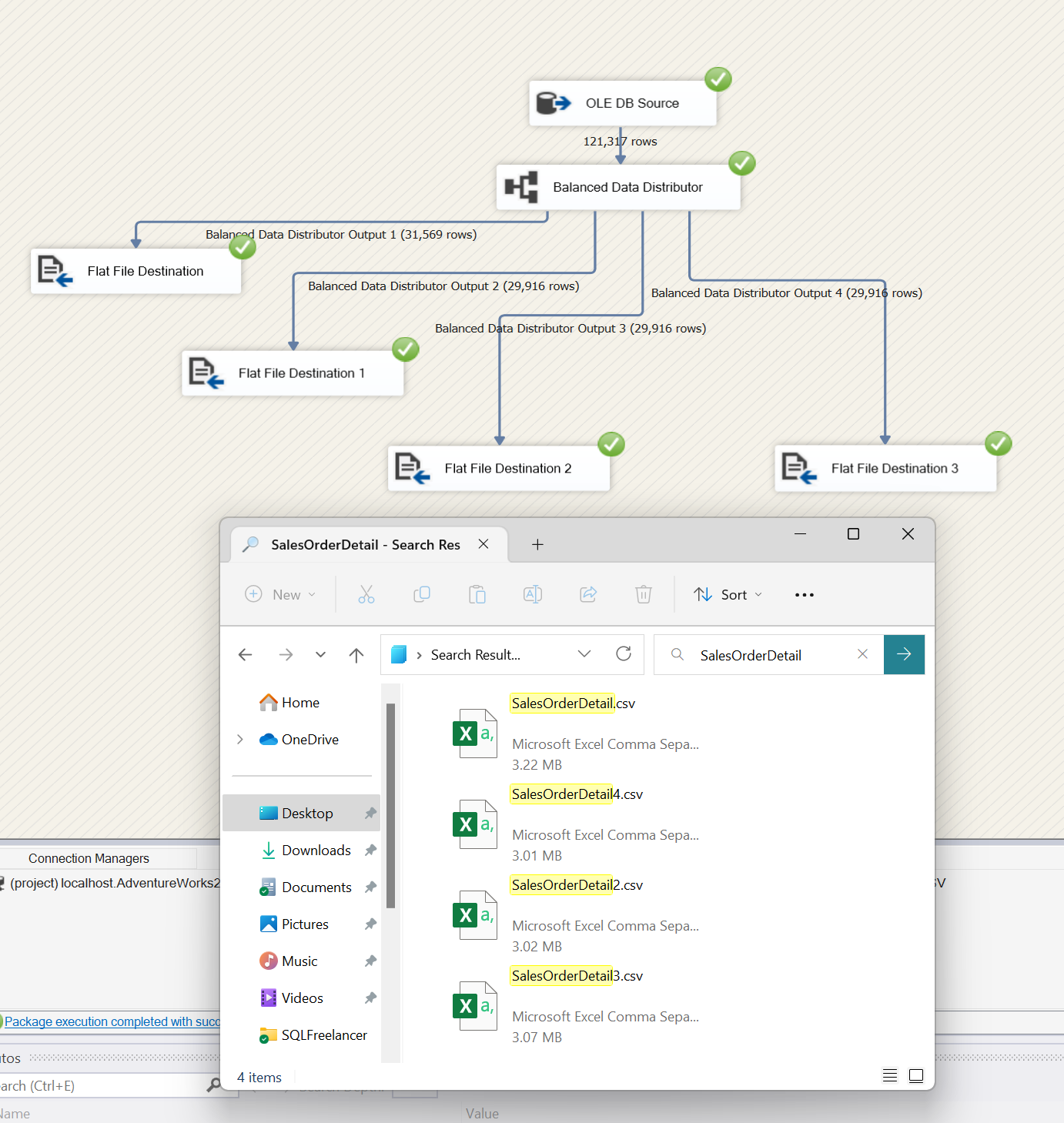1064x1123 pixels.
Task: Switch to the details list view icon
Action: [x=890, y=1076]
